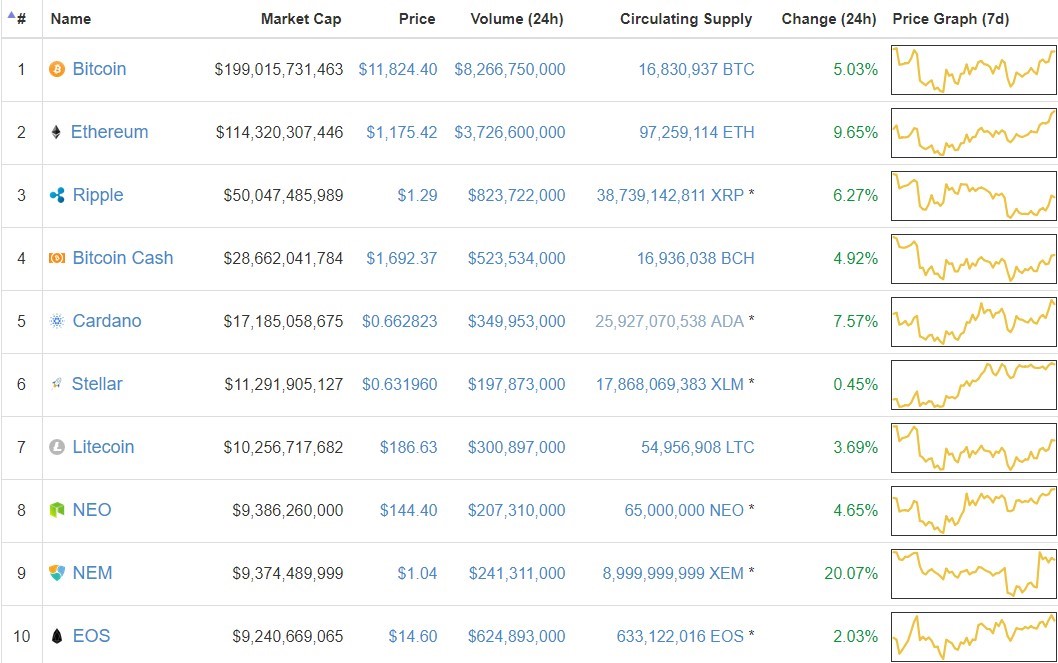Image resolution: width=1058 pixels, height=663 pixels.
Task: Click Bitcoin's price $11,824.40
Action: tap(397, 69)
